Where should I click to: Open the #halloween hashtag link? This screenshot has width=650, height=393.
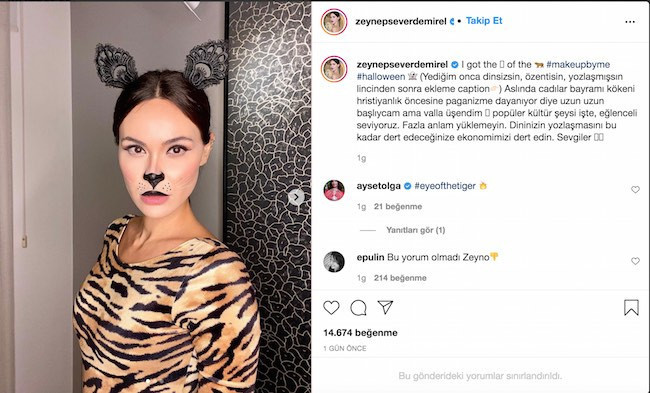pyautogui.click(x=381, y=77)
